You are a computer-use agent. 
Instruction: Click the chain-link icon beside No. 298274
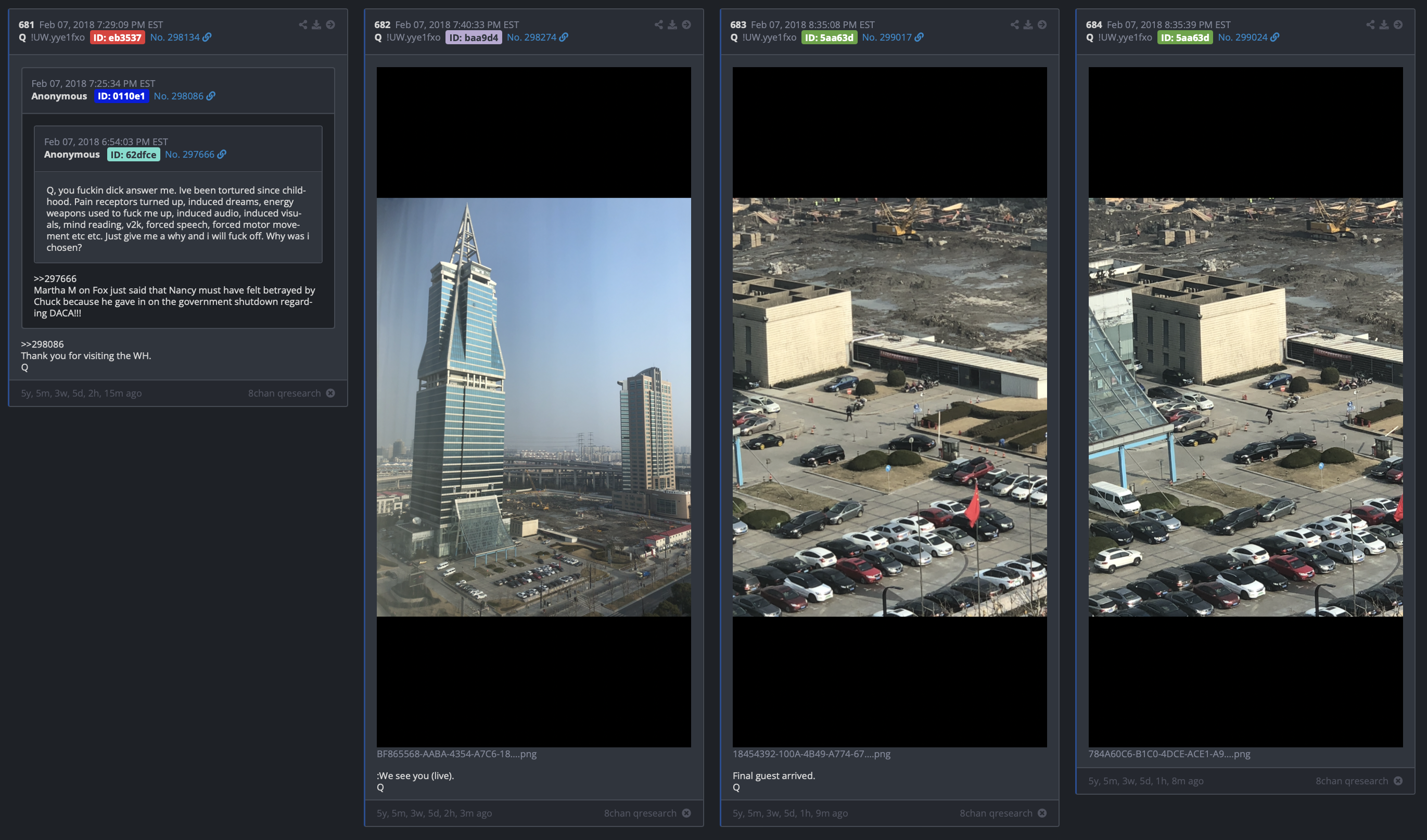coord(564,37)
